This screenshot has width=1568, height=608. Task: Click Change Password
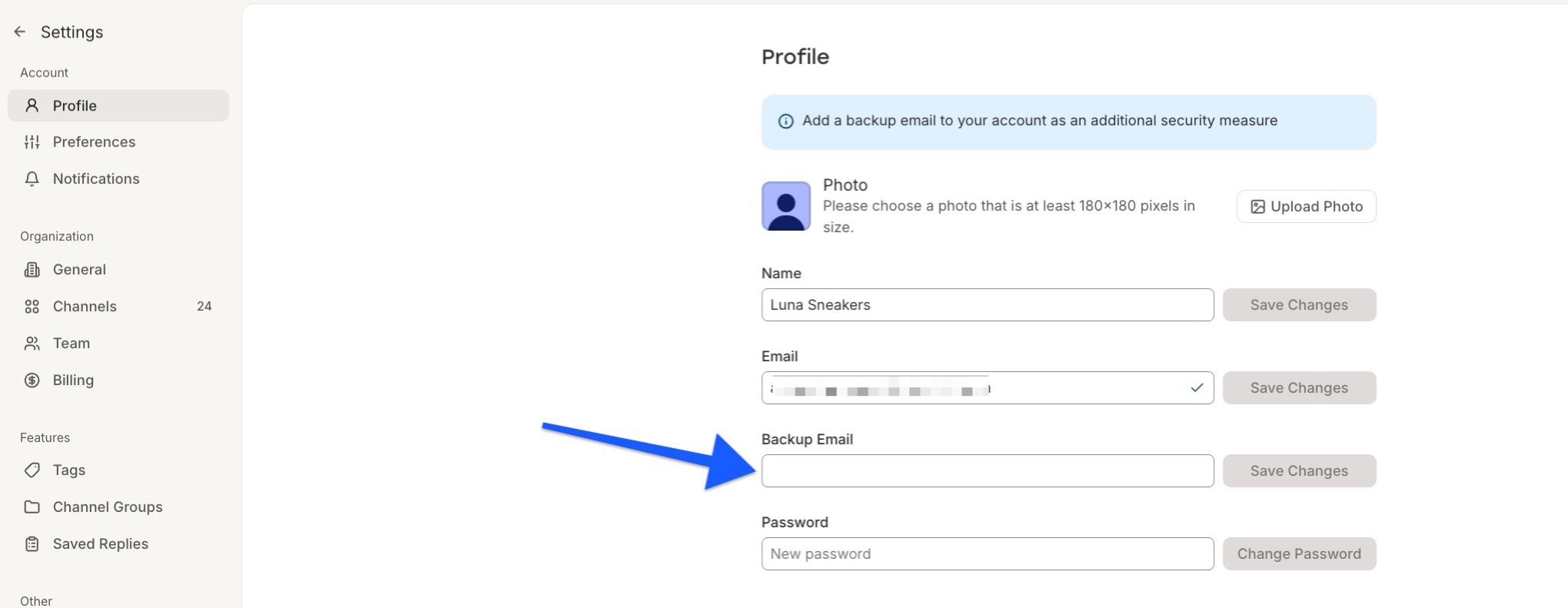[1299, 553]
